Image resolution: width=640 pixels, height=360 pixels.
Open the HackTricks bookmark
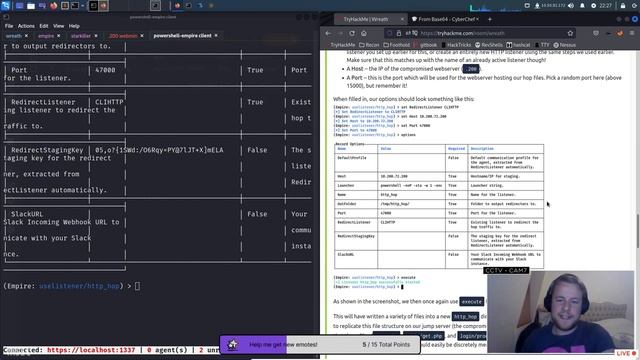click(x=456, y=45)
